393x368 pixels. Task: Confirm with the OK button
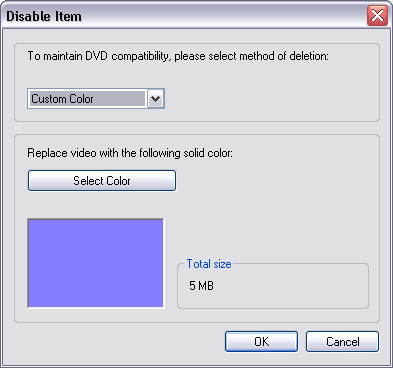[x=261, y=341]
